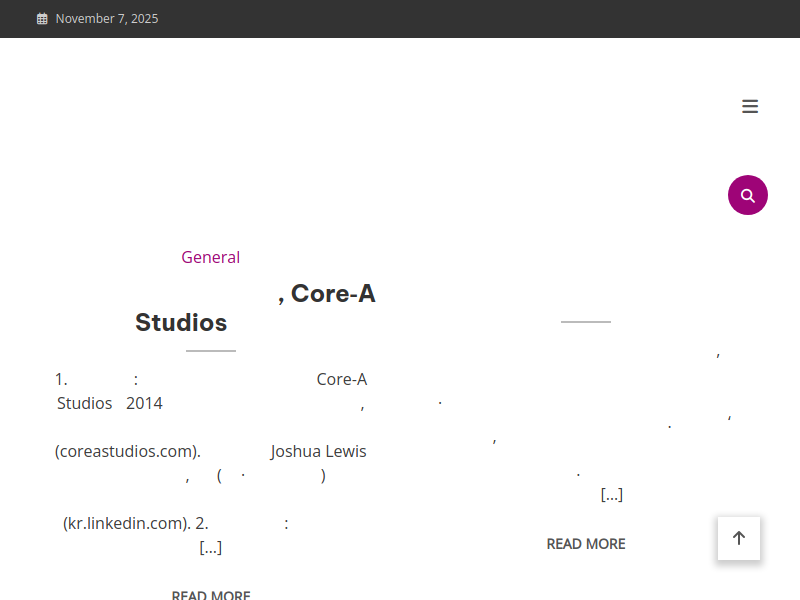Click READ MORE under the right-hand post
800x600 pixels.
pyautogui.click(x=586, y=544)
